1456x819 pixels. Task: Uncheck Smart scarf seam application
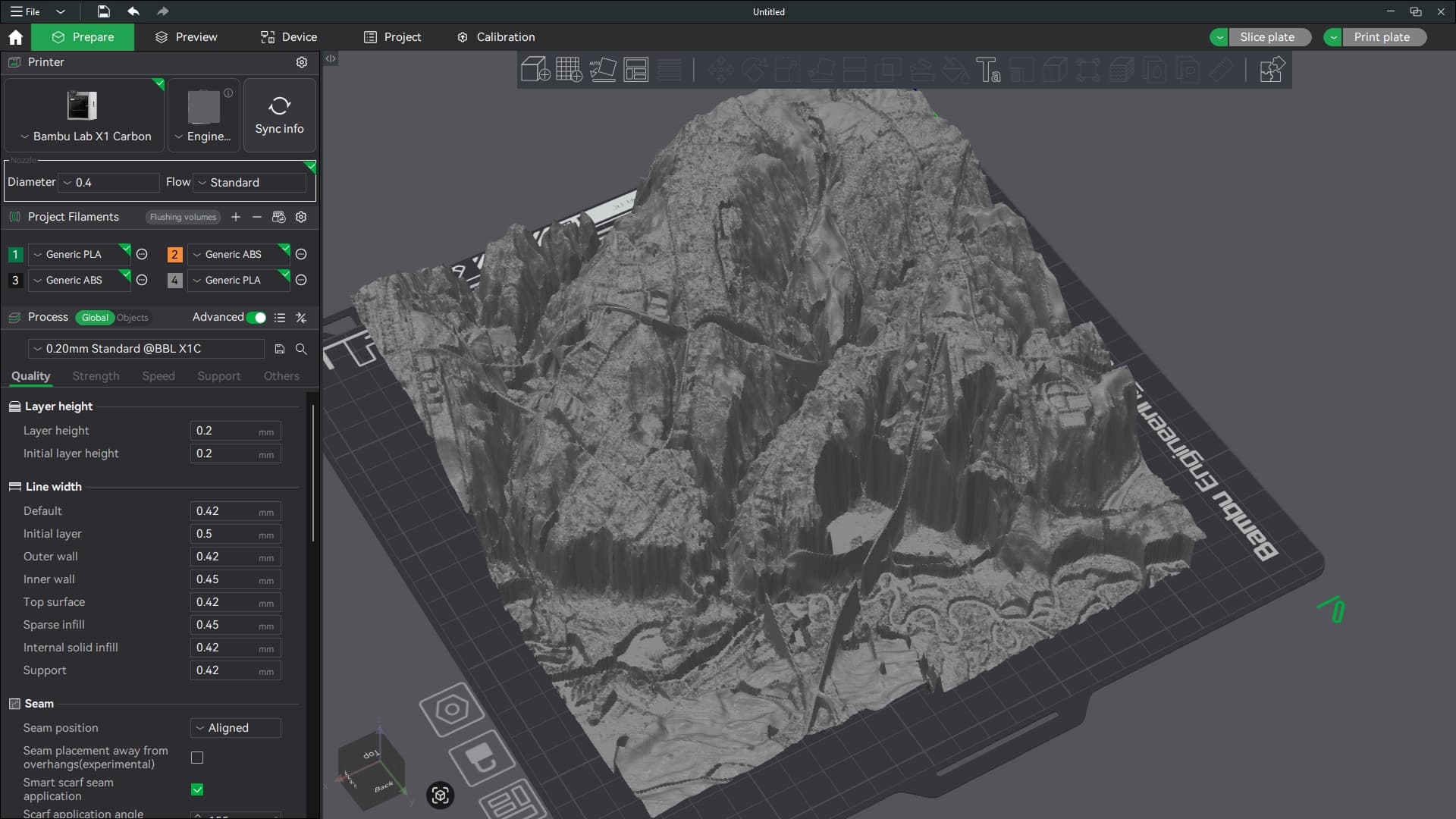tap(197, 789)
